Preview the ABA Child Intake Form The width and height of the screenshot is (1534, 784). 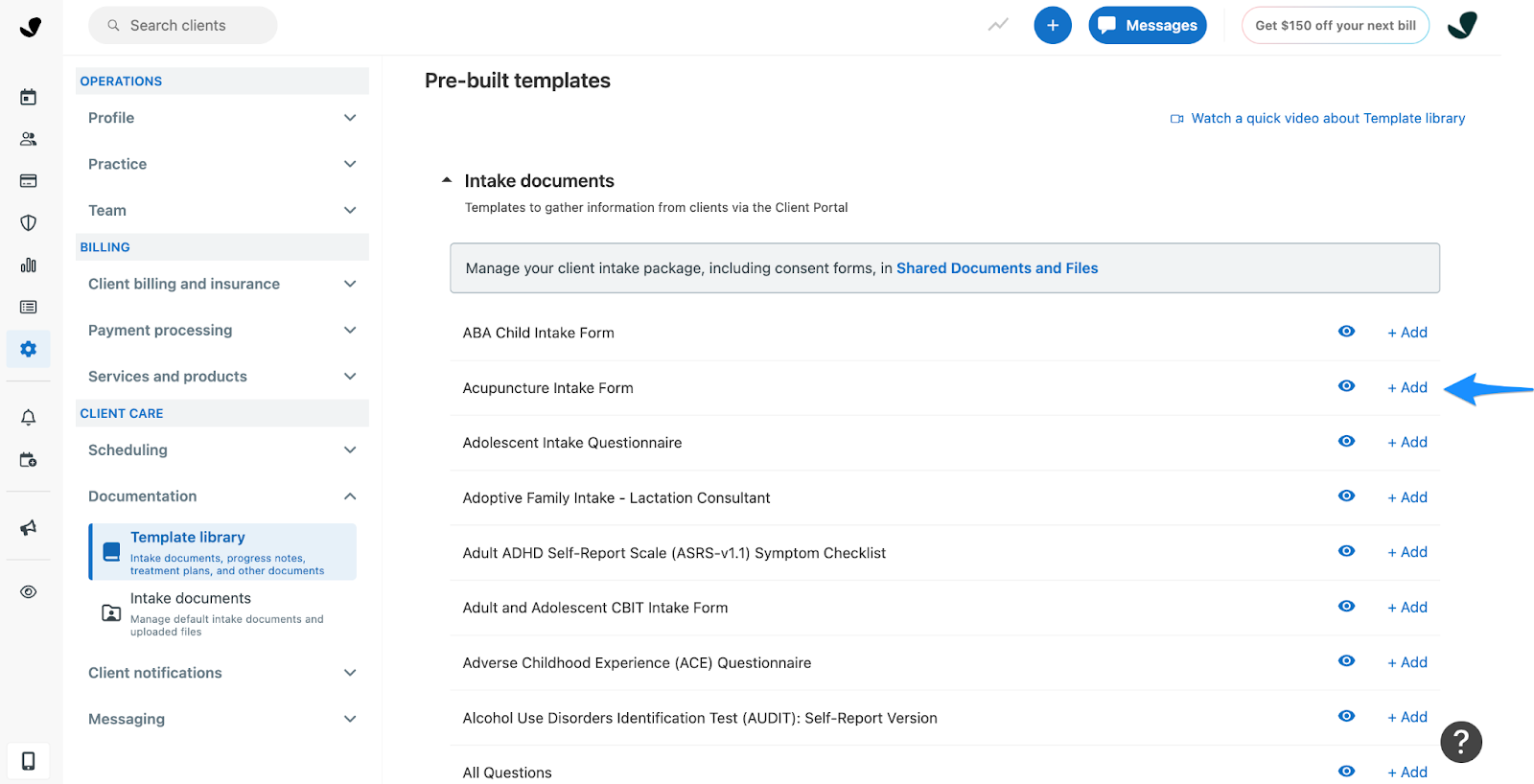(x=1346, y=332)
